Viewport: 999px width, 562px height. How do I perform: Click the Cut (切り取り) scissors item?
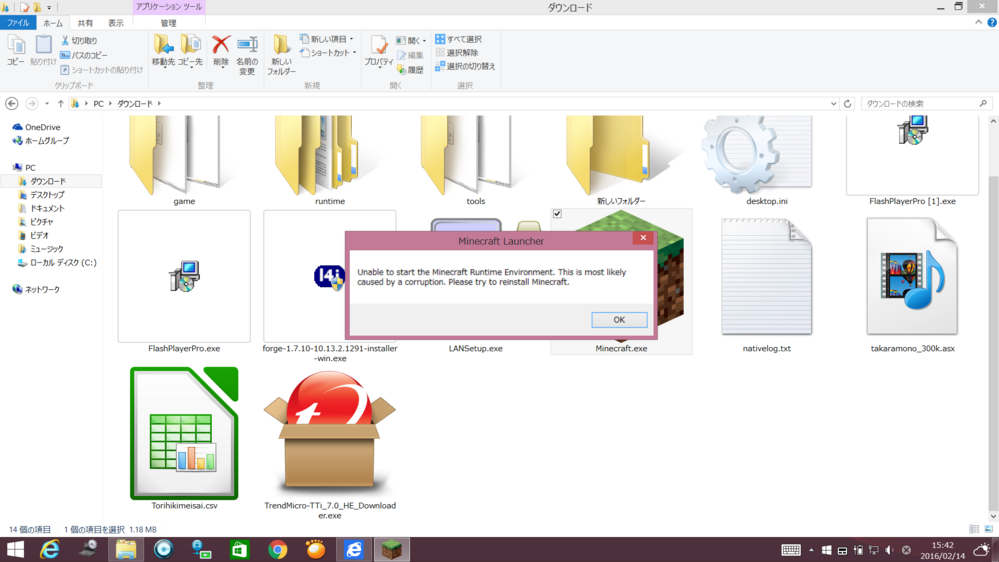(x=79, y=40)
